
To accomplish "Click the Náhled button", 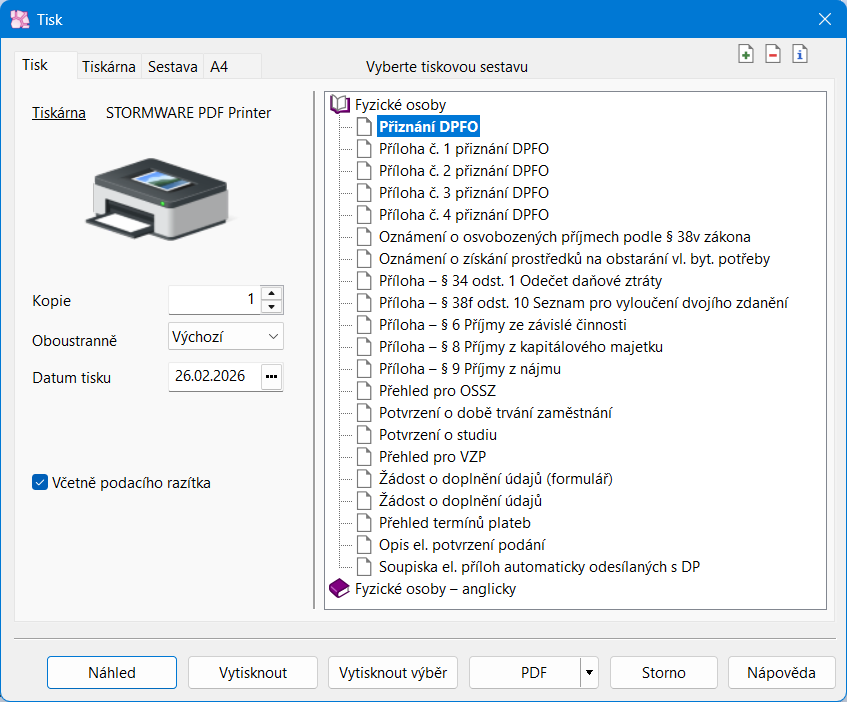I will click(111, 673).
